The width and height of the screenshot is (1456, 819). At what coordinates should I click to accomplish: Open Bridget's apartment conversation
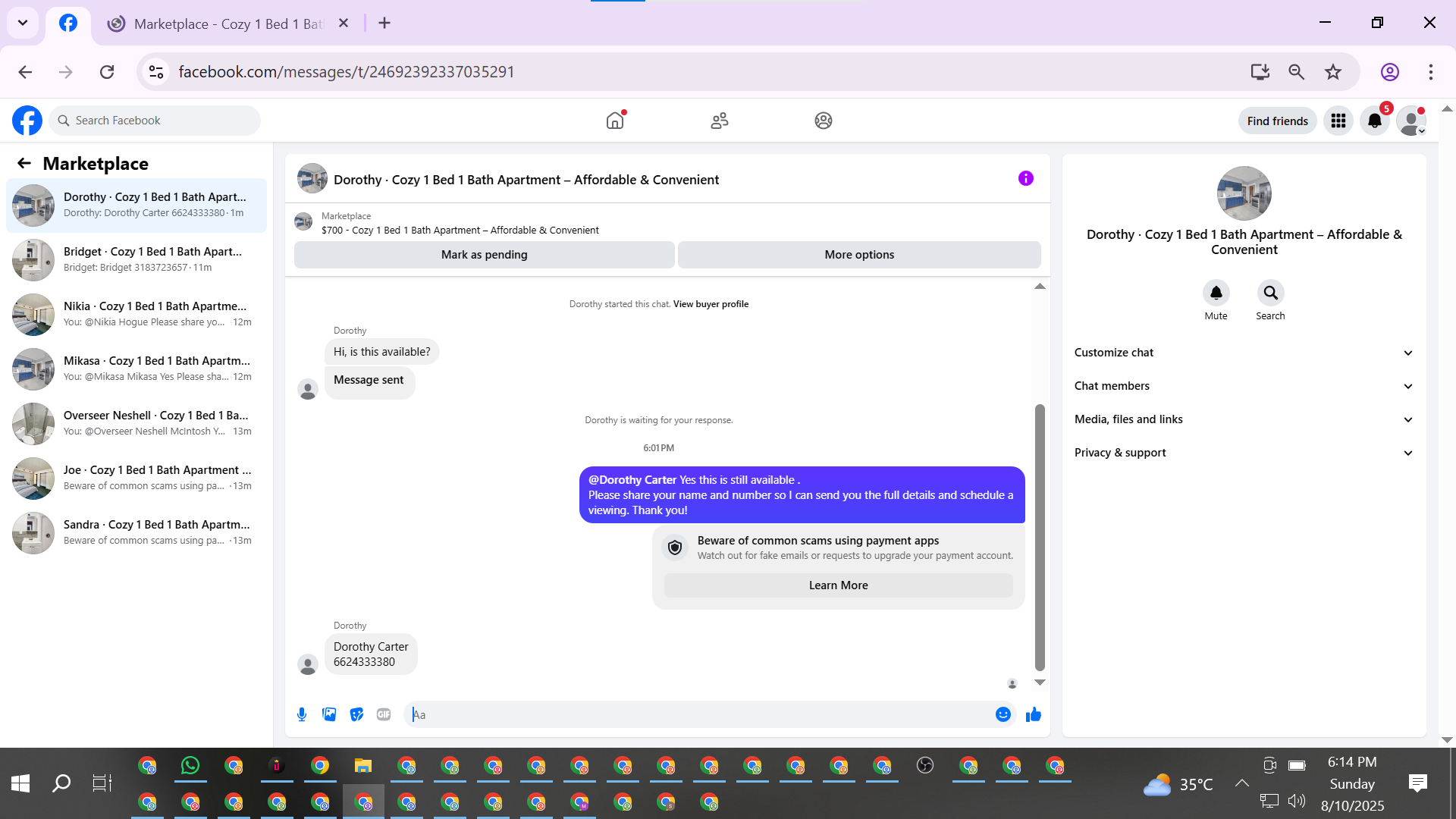point(136,259)
